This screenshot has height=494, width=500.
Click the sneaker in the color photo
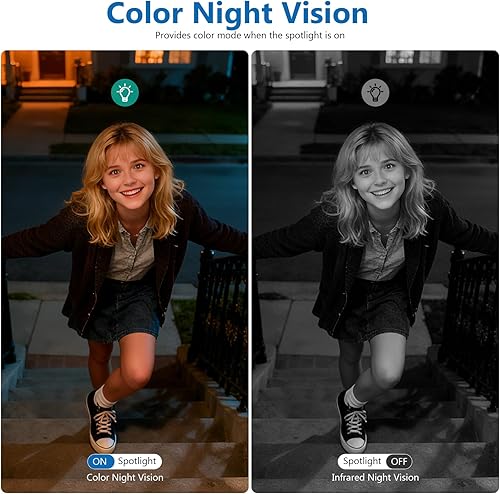(x=102, y=423)
